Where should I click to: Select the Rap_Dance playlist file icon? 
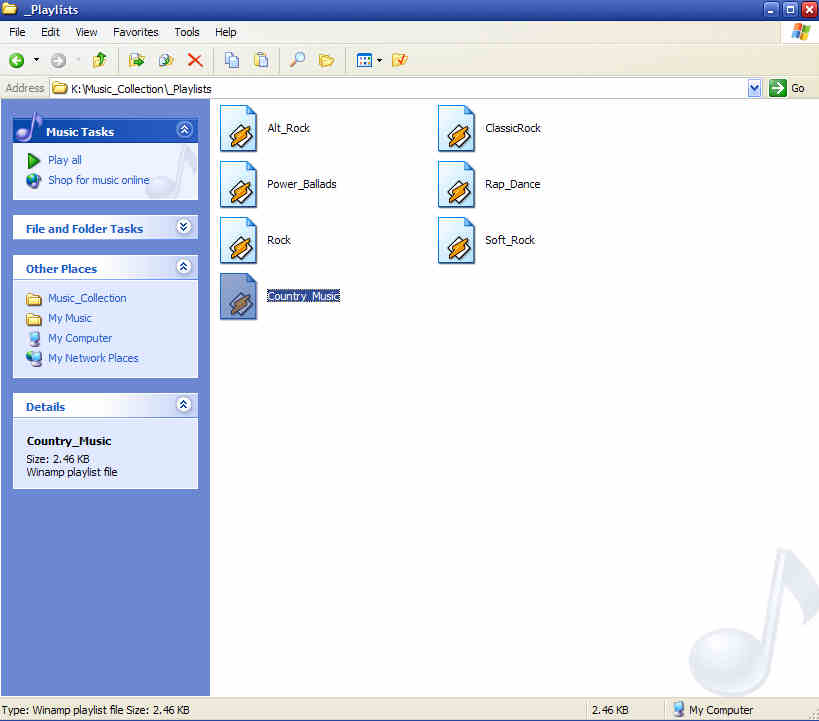pyautogui.click(x=457, y=184)
